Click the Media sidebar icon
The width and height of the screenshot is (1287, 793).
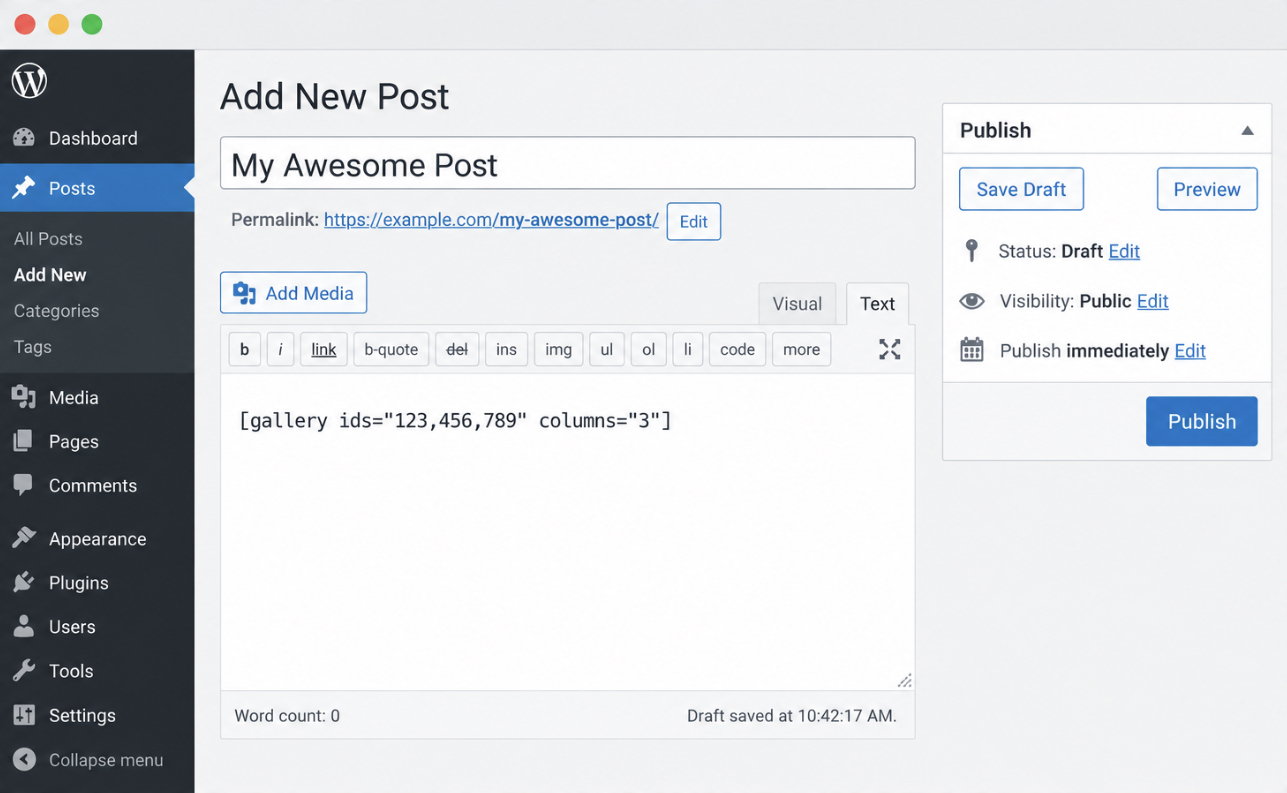24,397
